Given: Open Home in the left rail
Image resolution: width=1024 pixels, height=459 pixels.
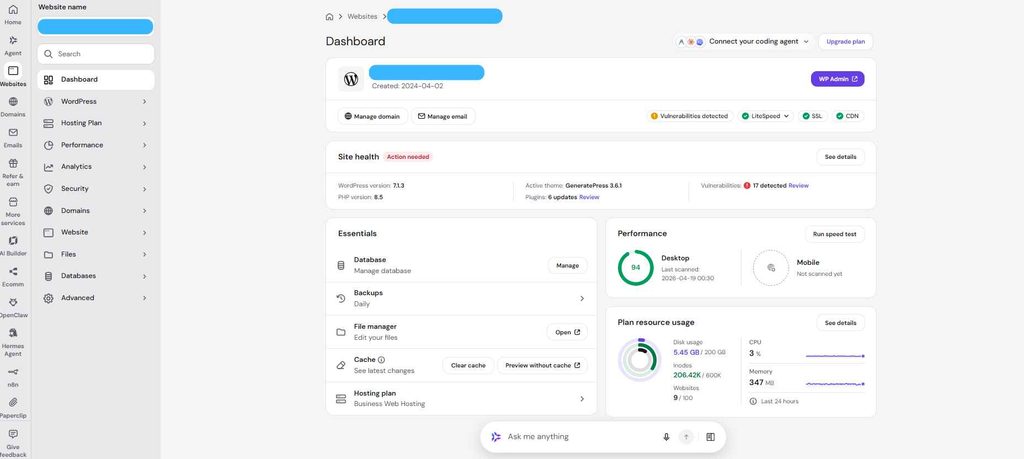Looking at the screenshot, I should 13,10.
